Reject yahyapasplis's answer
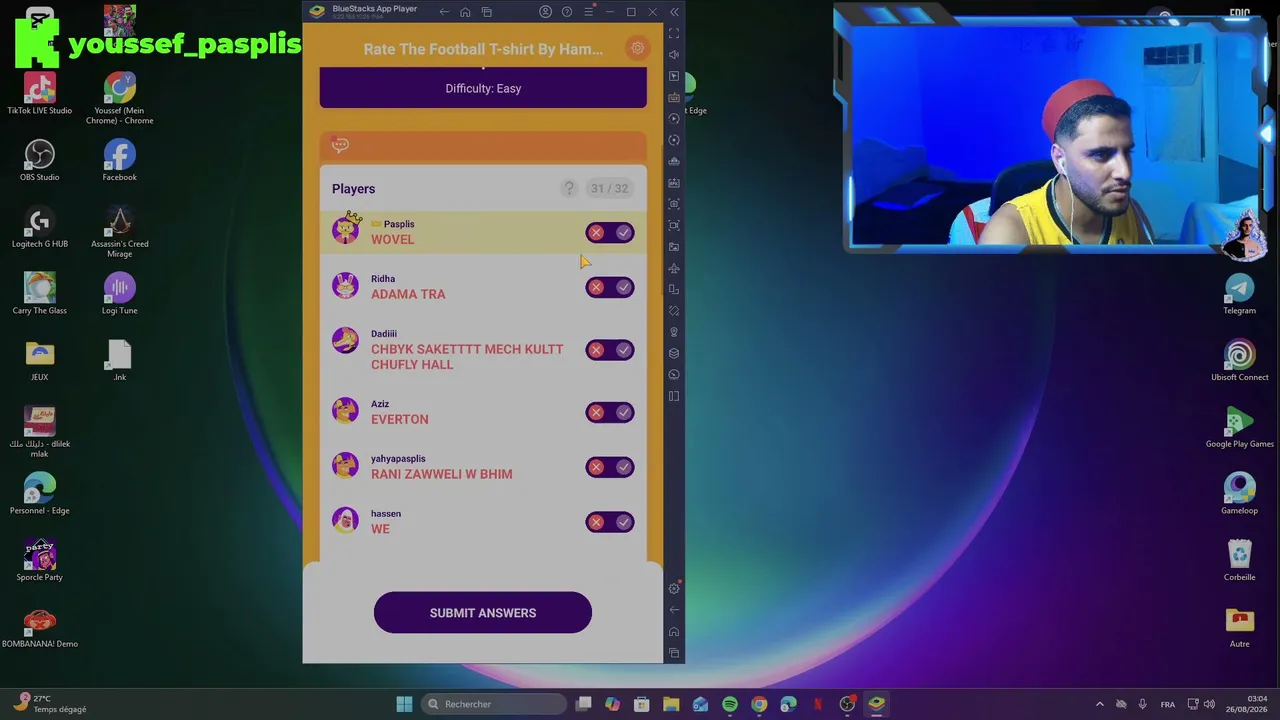This screenshot has width=1280, height=720. (597, 467)
